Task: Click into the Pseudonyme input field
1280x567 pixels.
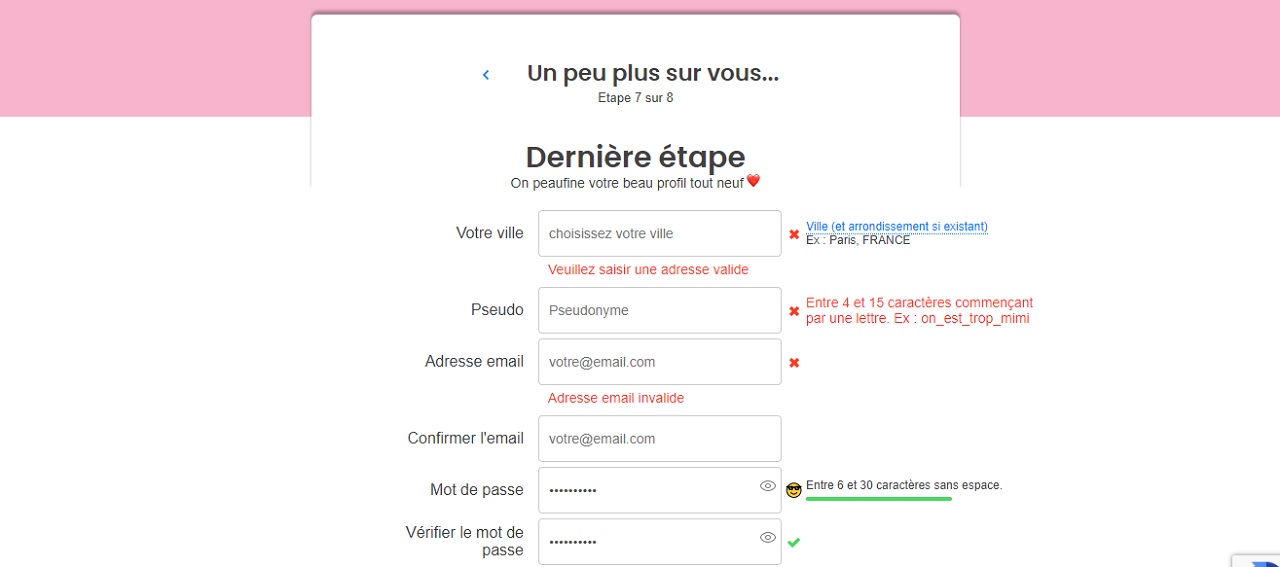Action: [x=660, y=310]
